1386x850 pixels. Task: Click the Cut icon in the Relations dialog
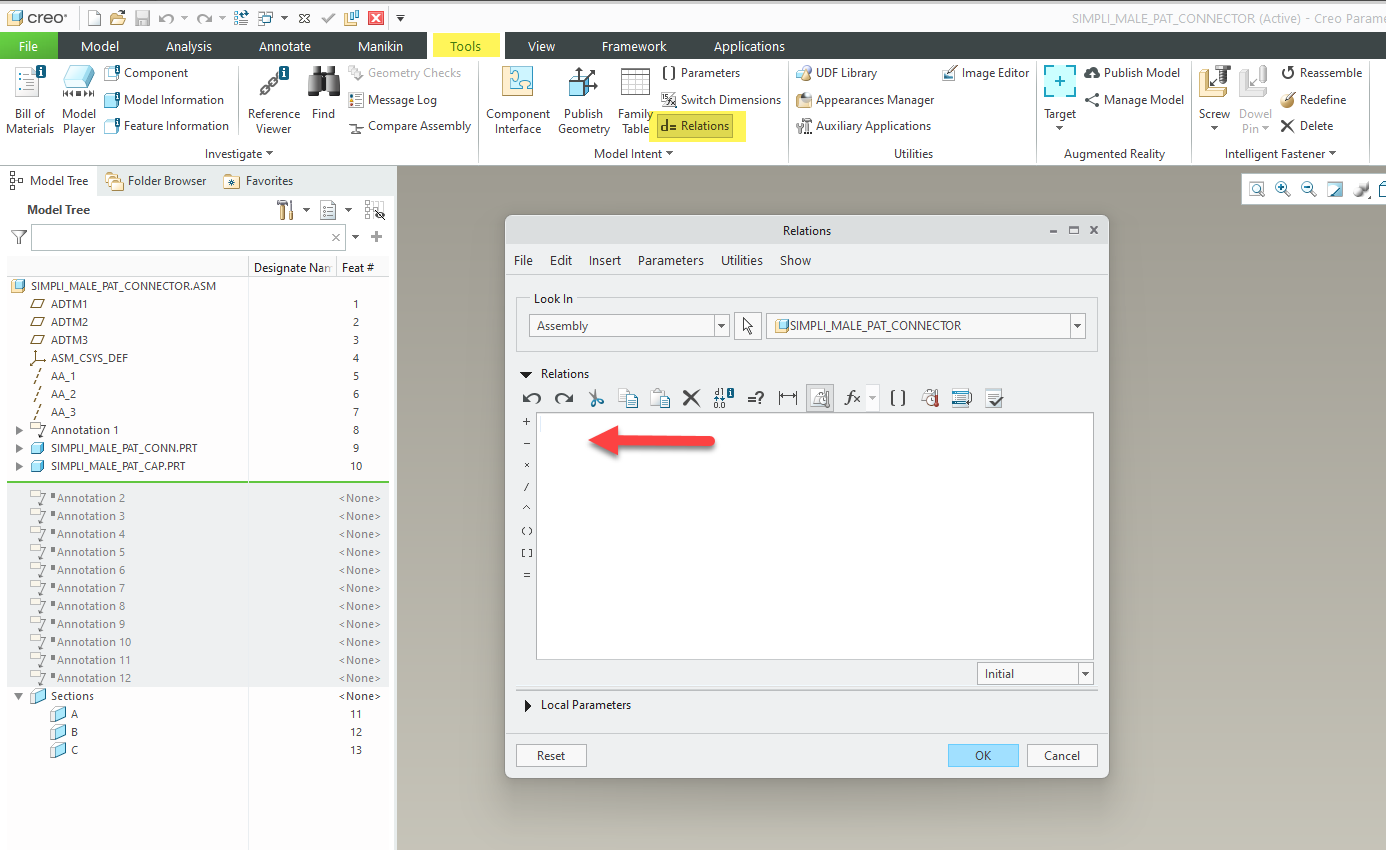(596, 397)
